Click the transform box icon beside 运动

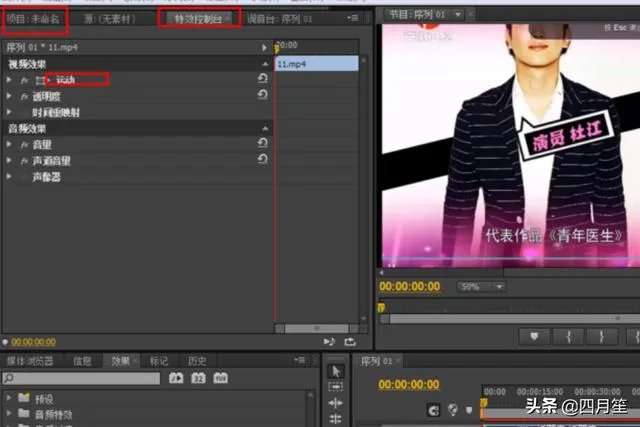tap(40, 80)
